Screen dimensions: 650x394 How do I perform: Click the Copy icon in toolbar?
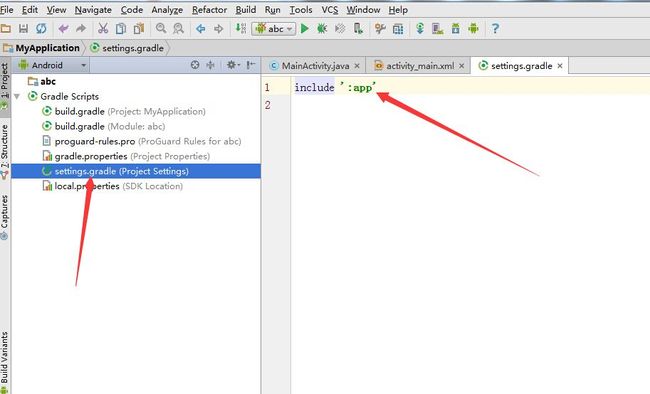[121, 29]
